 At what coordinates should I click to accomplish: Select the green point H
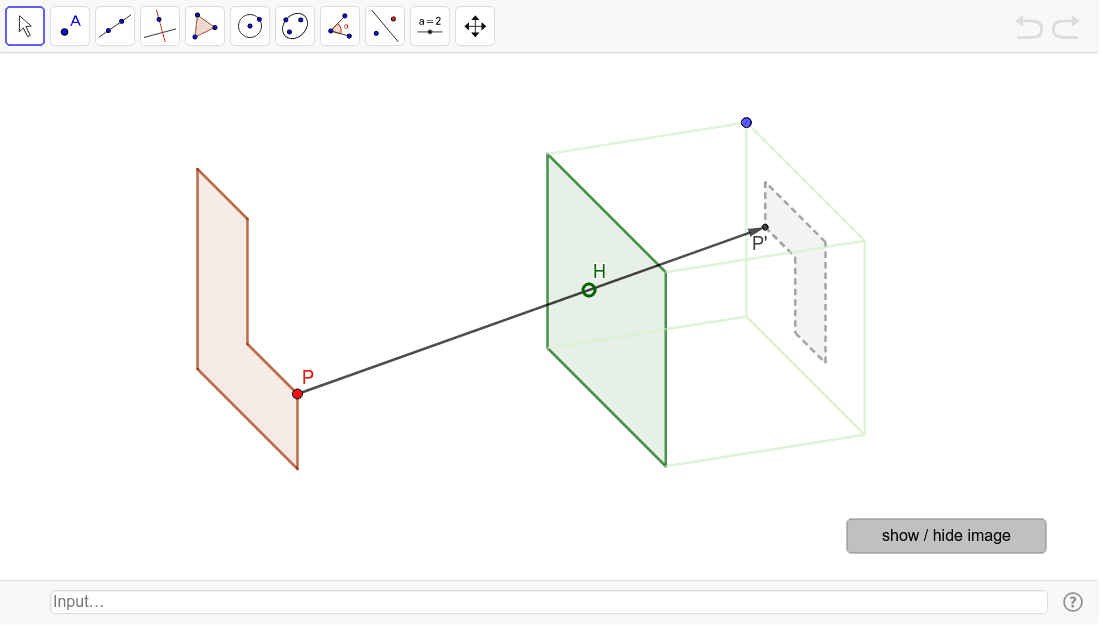click(588, 289)
